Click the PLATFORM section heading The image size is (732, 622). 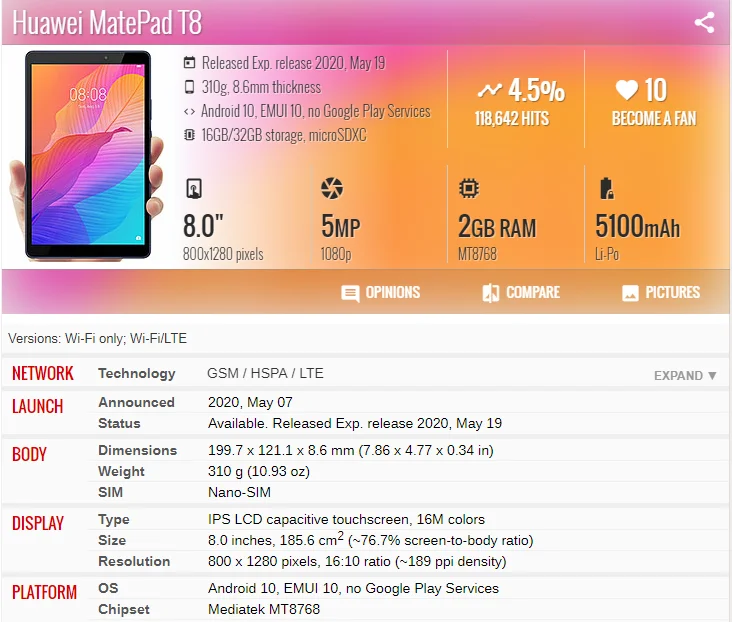[x=44, y=592]
